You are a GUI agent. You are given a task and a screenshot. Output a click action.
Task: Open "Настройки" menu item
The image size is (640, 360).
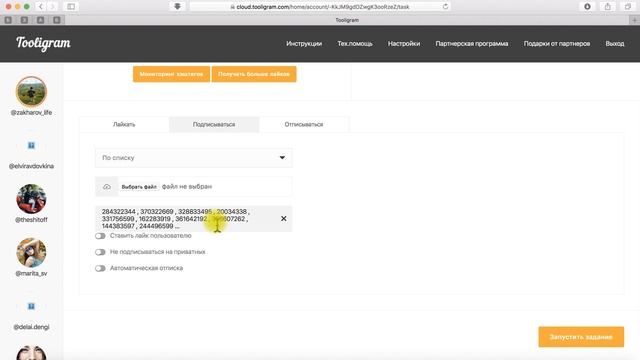pos(404,44)
